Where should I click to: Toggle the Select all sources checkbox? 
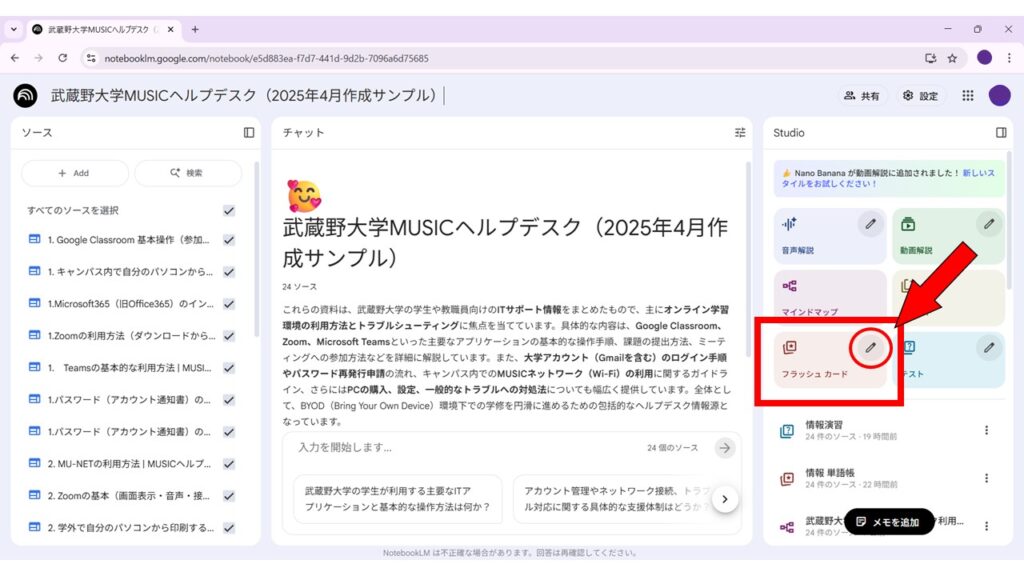pyautogui.click(x=229, y=211)
